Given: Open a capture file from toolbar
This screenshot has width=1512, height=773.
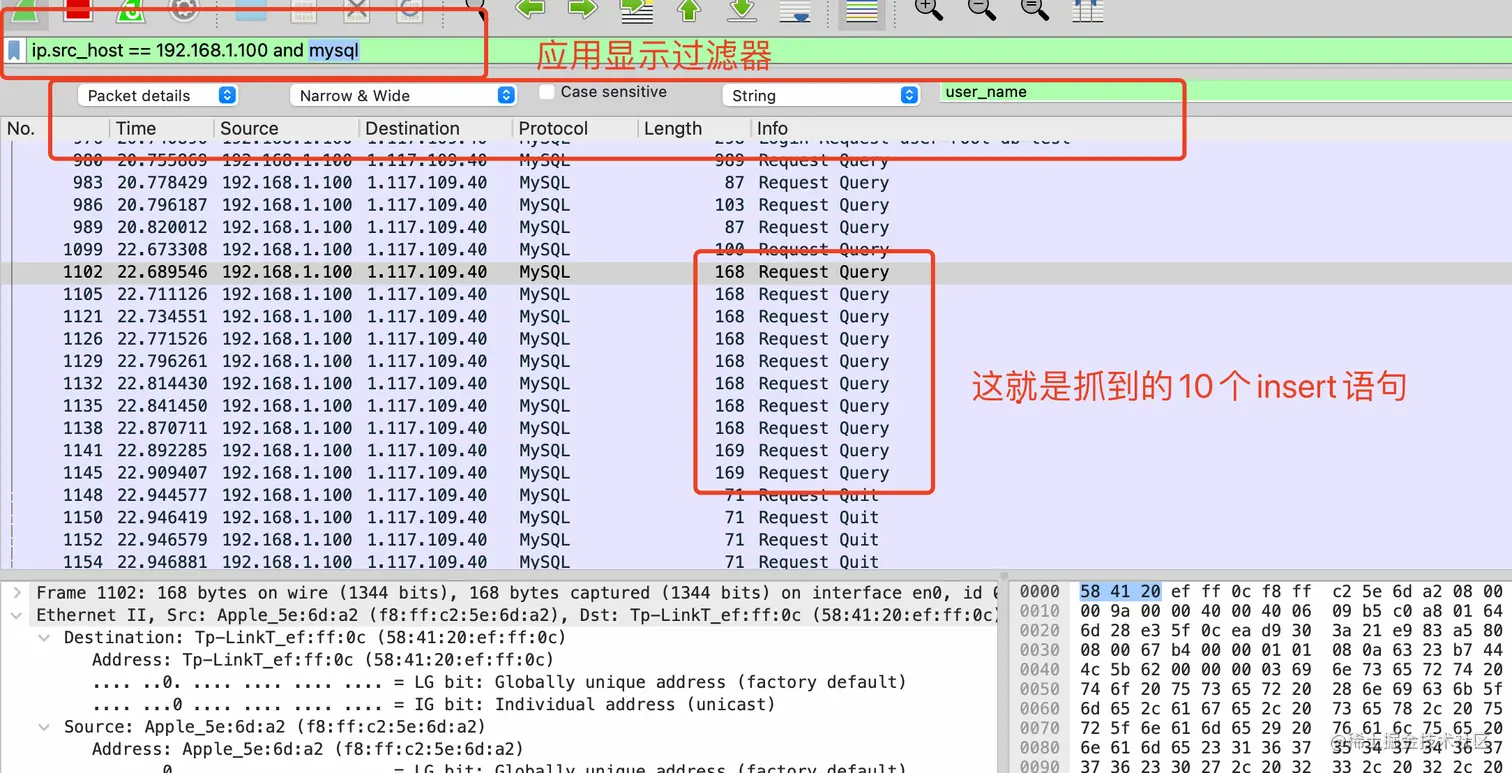Looking at the screenshot, I should coord(251,10).
